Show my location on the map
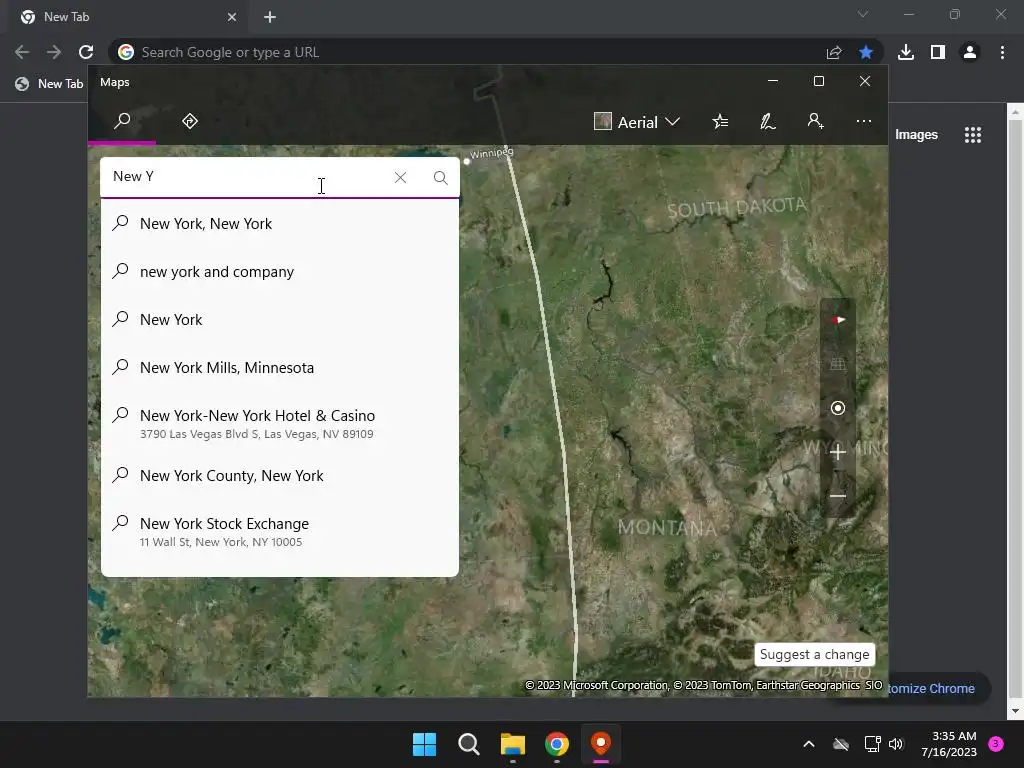1024x768 pixels. [838, 408]
